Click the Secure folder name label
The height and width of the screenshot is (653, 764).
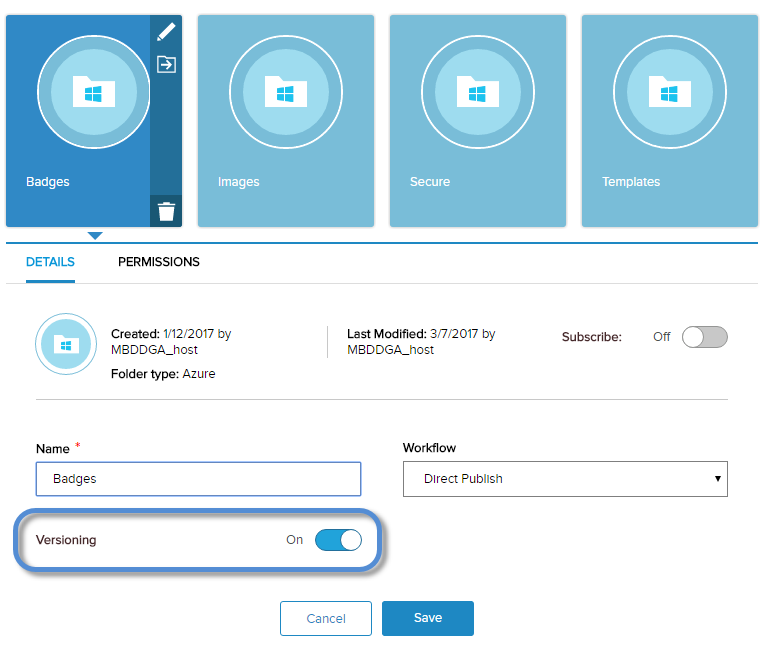(430, 182)
